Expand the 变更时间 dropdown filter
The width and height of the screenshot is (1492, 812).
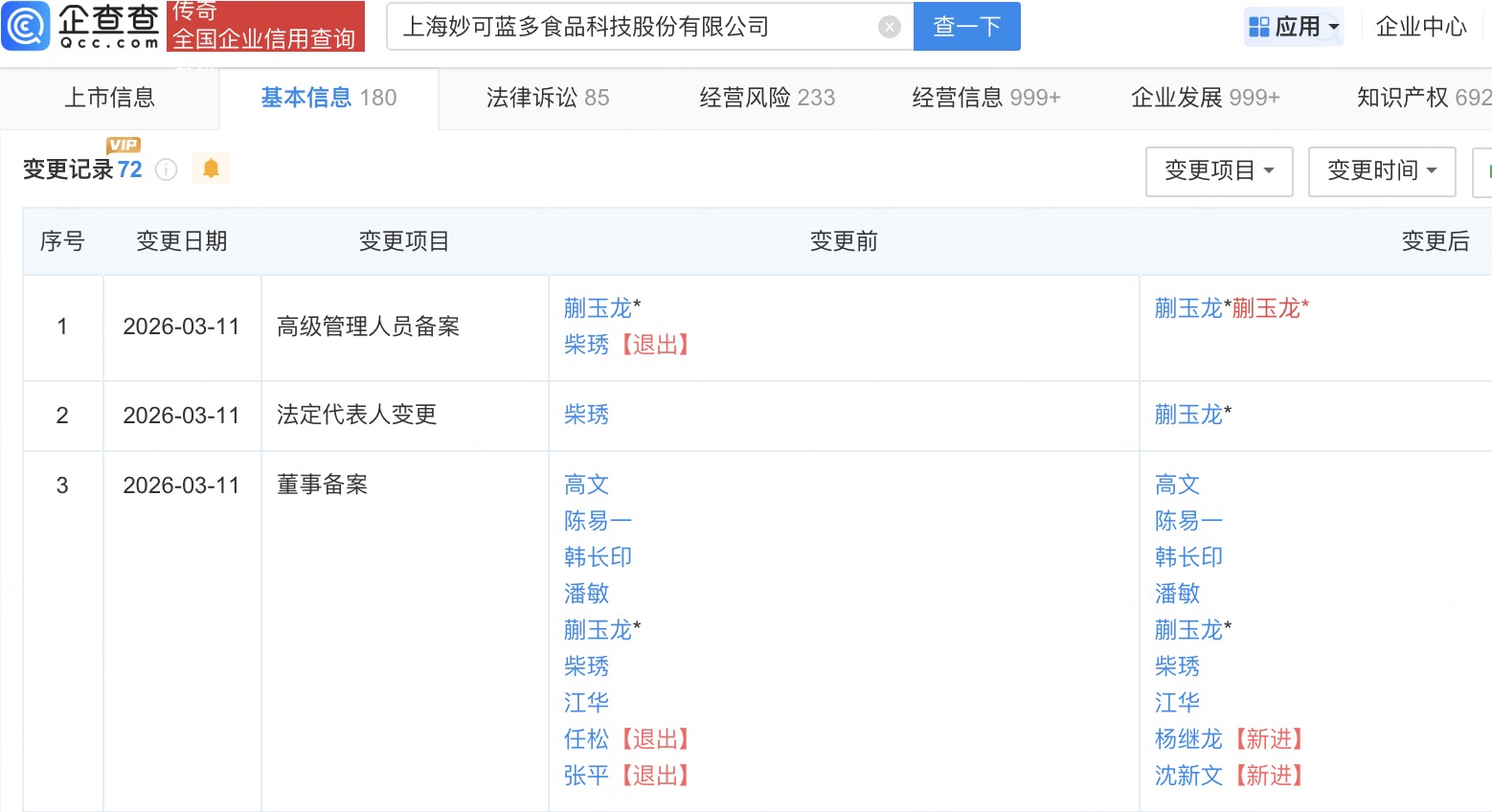1381,171
